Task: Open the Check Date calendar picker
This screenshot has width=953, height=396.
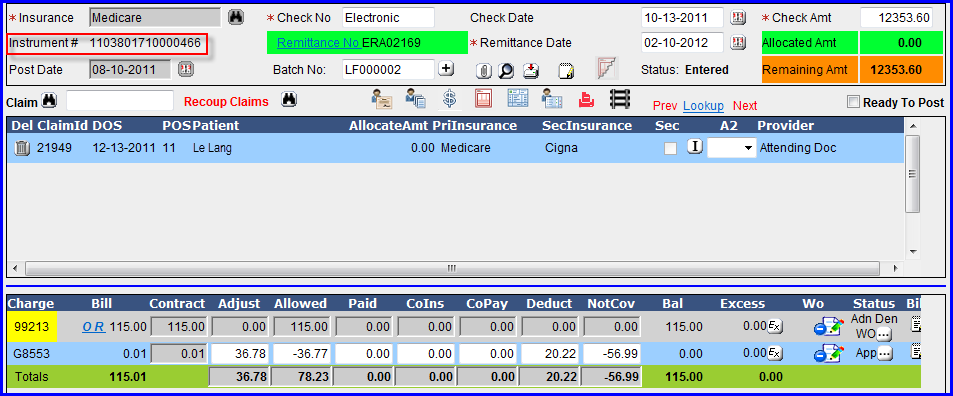Action: pos(738,18)
